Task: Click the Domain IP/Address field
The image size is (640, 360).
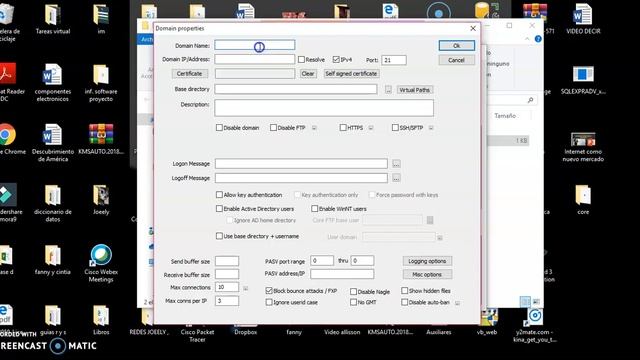Action: (x=255, y=60)
